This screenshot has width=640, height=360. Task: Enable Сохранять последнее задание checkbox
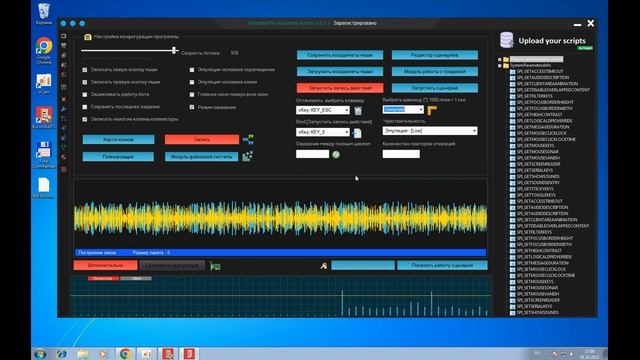pyautogui.click(x=85, y=107)
